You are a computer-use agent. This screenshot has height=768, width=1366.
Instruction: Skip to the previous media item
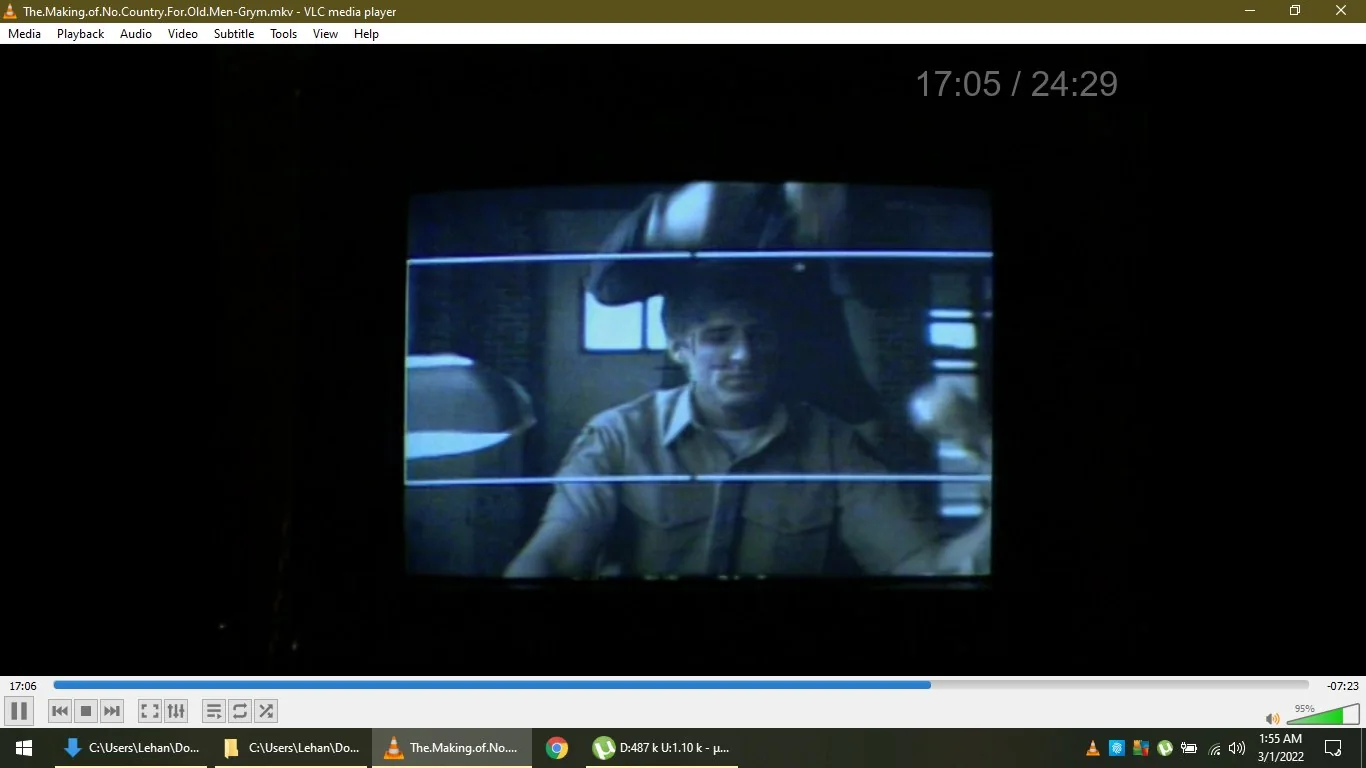60,711
